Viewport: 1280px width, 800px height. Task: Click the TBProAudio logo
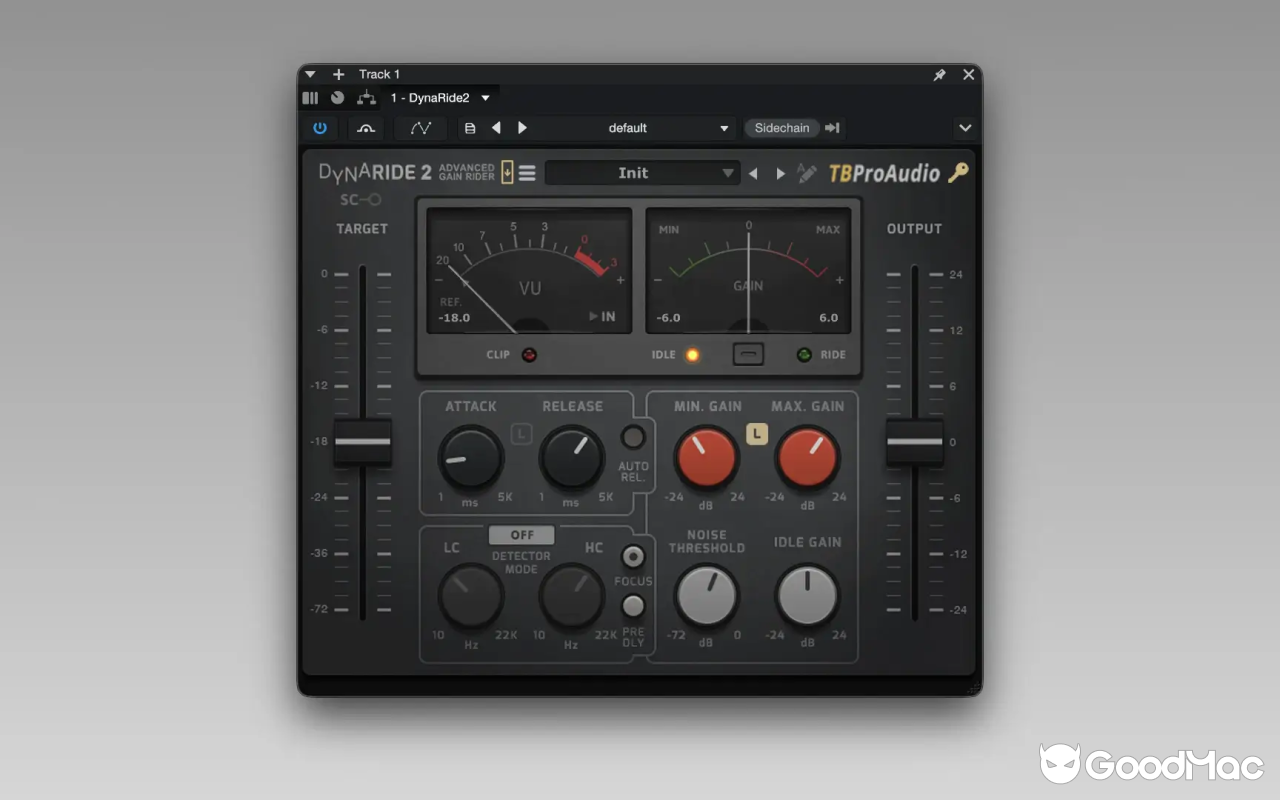pyautogui.click(x=884, y=174)
